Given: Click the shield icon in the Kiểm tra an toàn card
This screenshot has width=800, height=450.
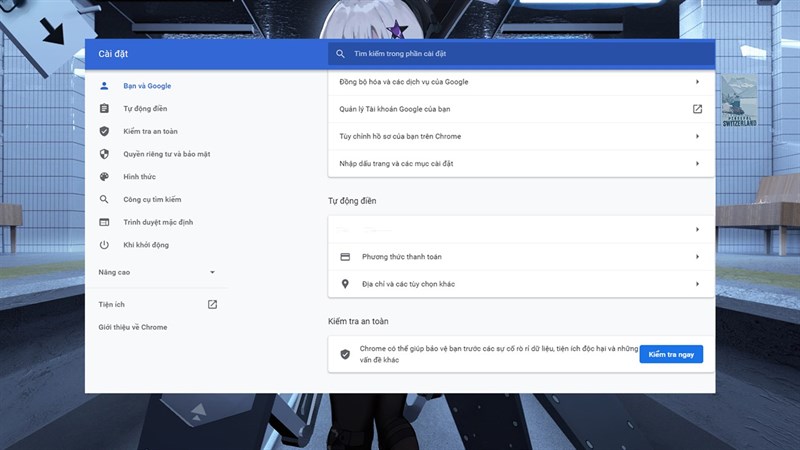Looking at the screenshot, I should 345,354.
